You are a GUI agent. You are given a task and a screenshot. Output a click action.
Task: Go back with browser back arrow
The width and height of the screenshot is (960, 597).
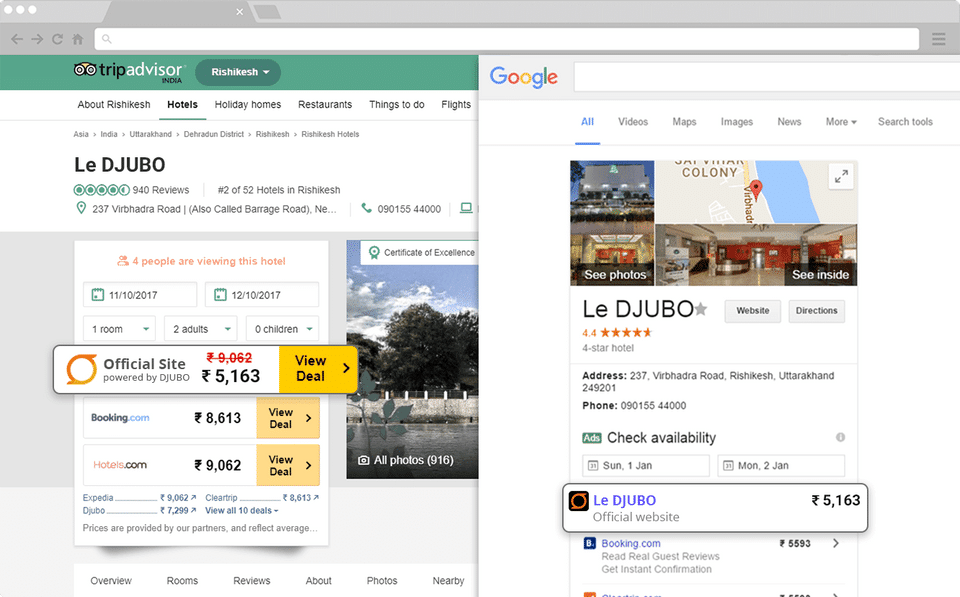click(x=17, y=39)
